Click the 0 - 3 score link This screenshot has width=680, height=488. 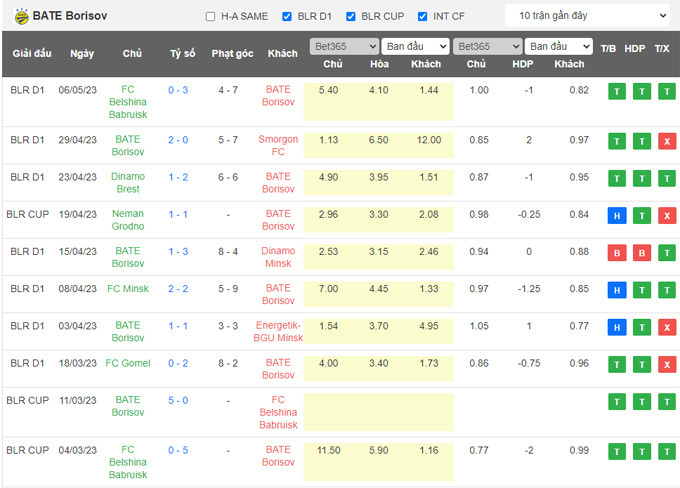coord(178,90)
